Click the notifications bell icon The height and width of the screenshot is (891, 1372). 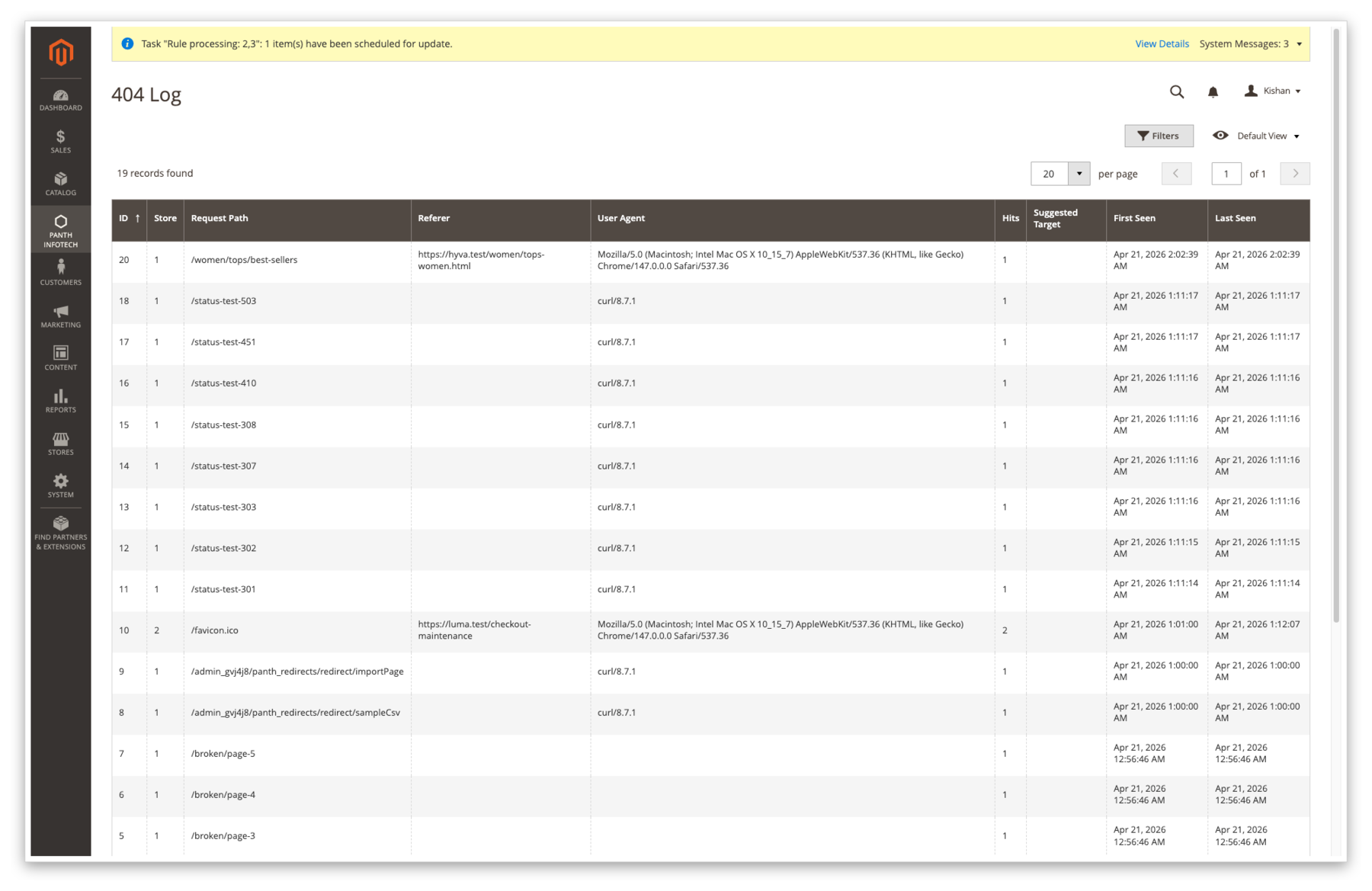pyautogui.click(x=1213, y=91)
